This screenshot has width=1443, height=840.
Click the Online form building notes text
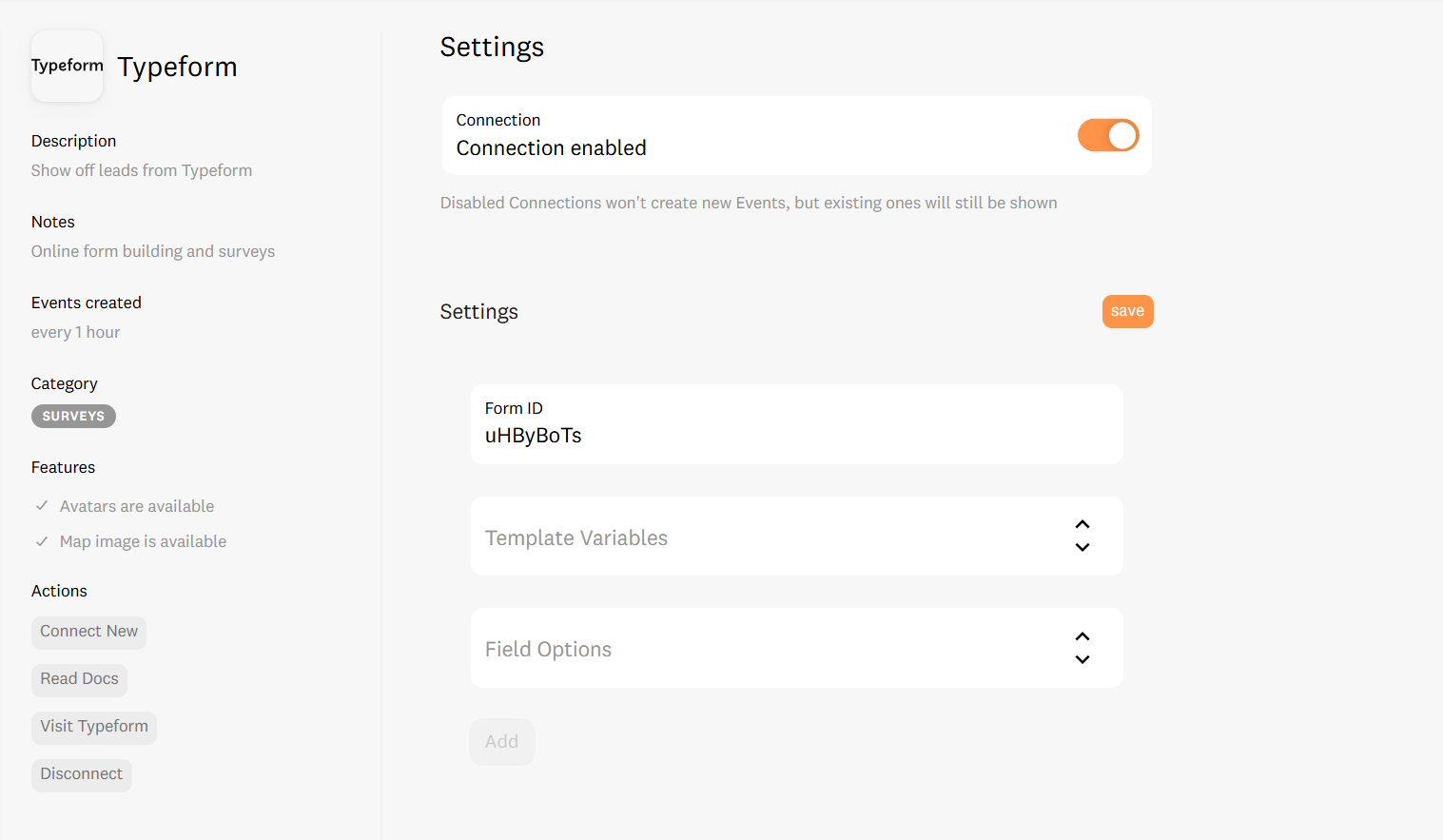pos(153,251)
